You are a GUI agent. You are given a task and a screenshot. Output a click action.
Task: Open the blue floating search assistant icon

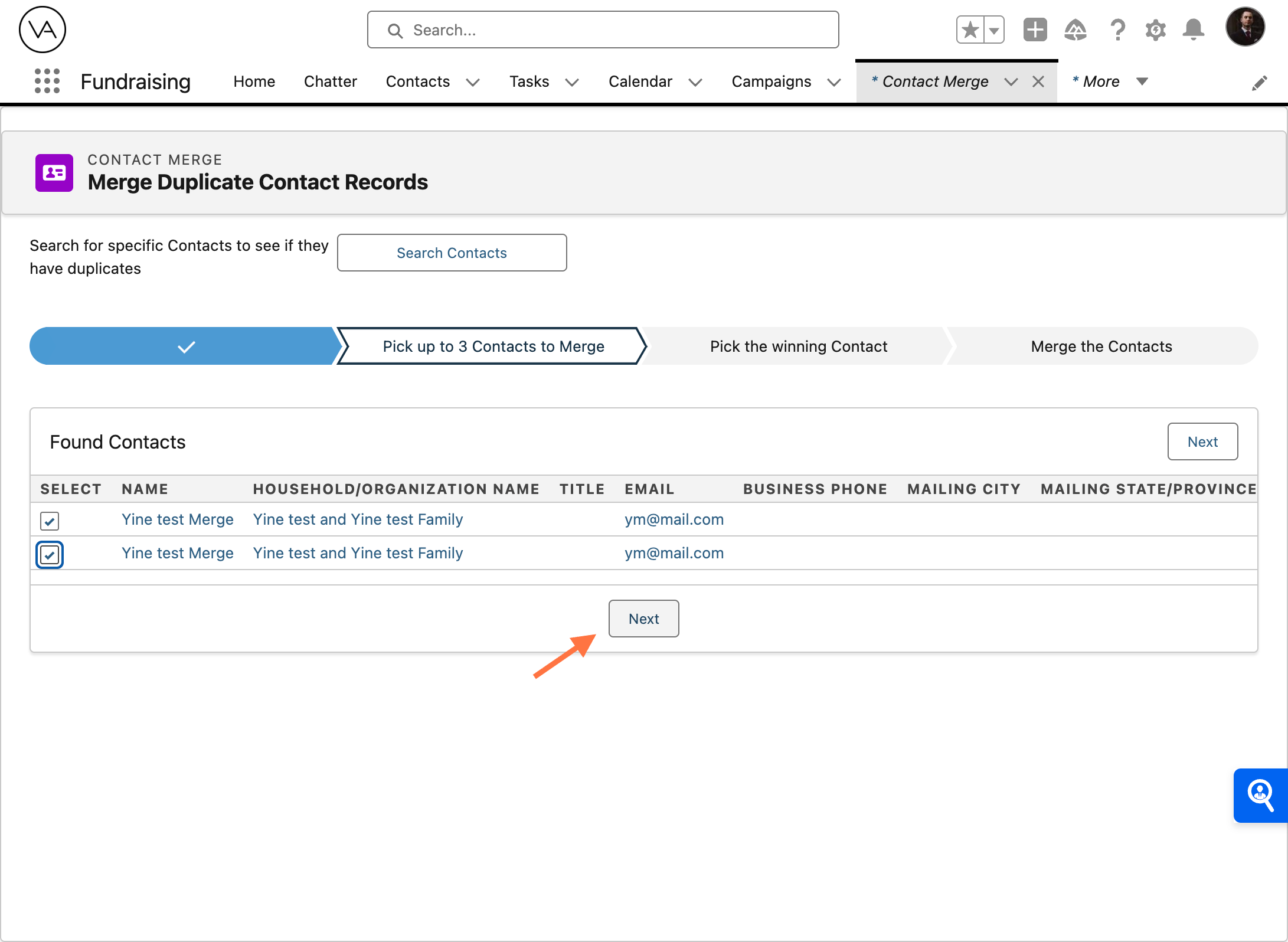click(1261, 796)
